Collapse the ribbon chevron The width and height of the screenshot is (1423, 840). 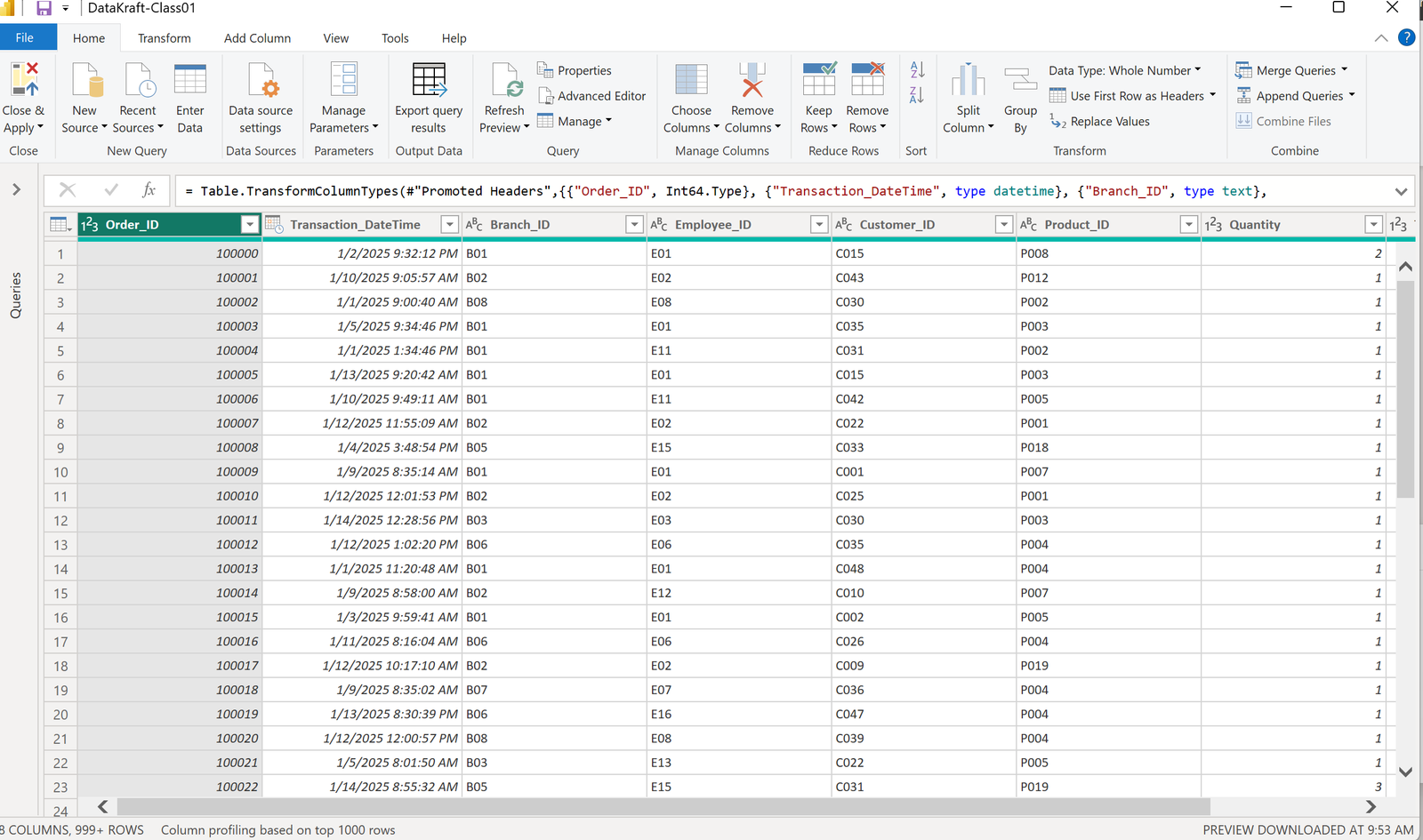coord(1380,37)
